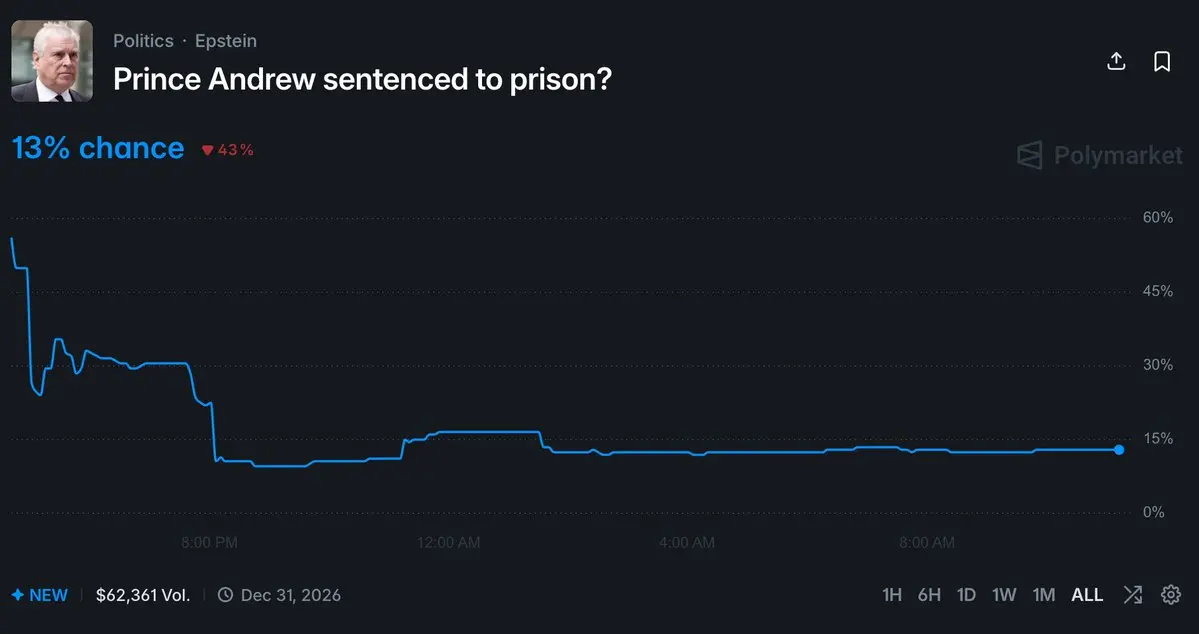This screenshot has width=1199, height=634.
Task: Switch chart to 1W range
Action: 1004,595
